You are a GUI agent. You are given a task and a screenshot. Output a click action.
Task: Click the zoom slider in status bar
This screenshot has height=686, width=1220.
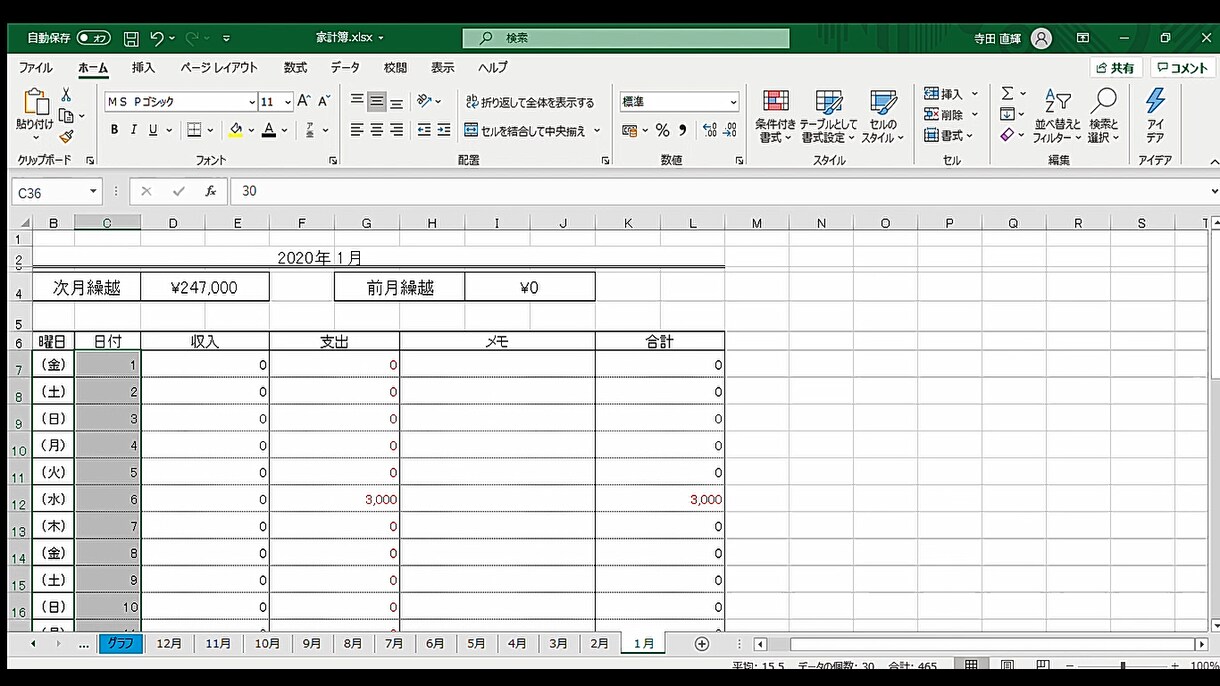tap(1123, 666)
